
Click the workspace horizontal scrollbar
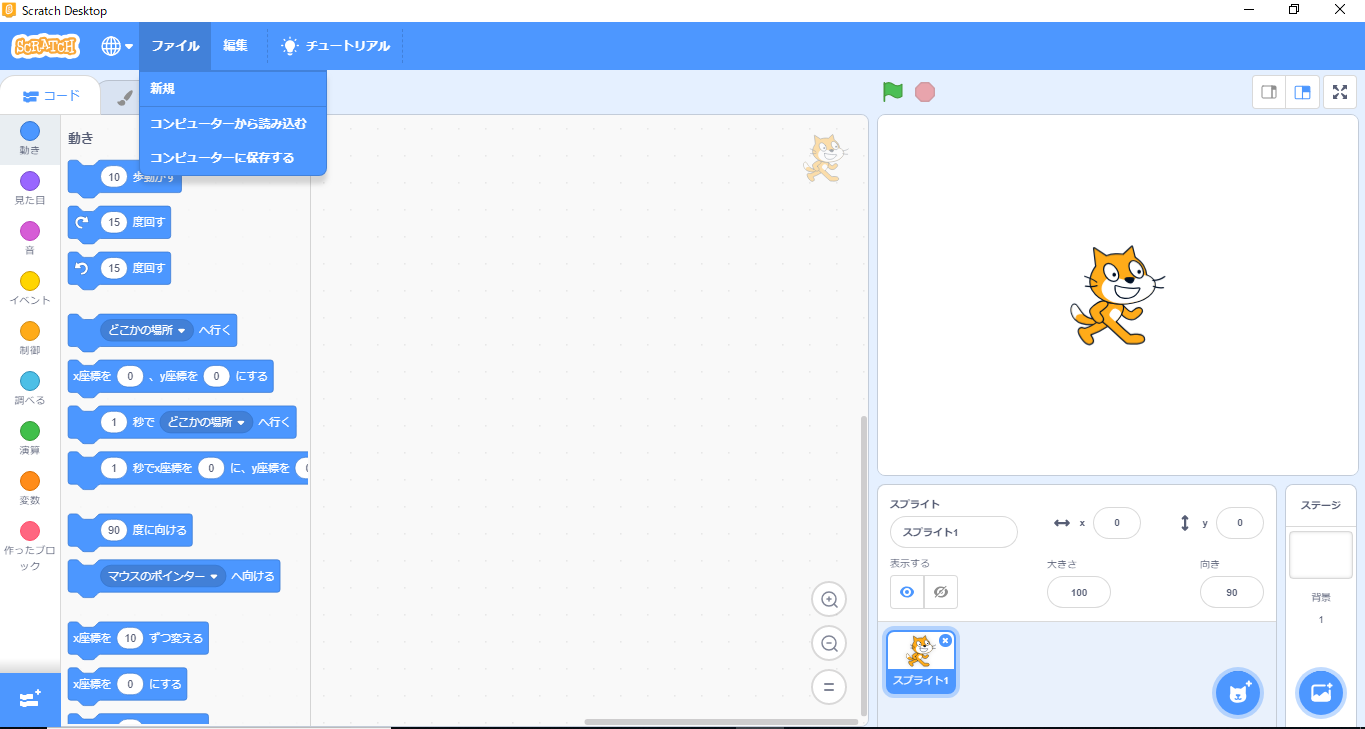tap(721, 721)
